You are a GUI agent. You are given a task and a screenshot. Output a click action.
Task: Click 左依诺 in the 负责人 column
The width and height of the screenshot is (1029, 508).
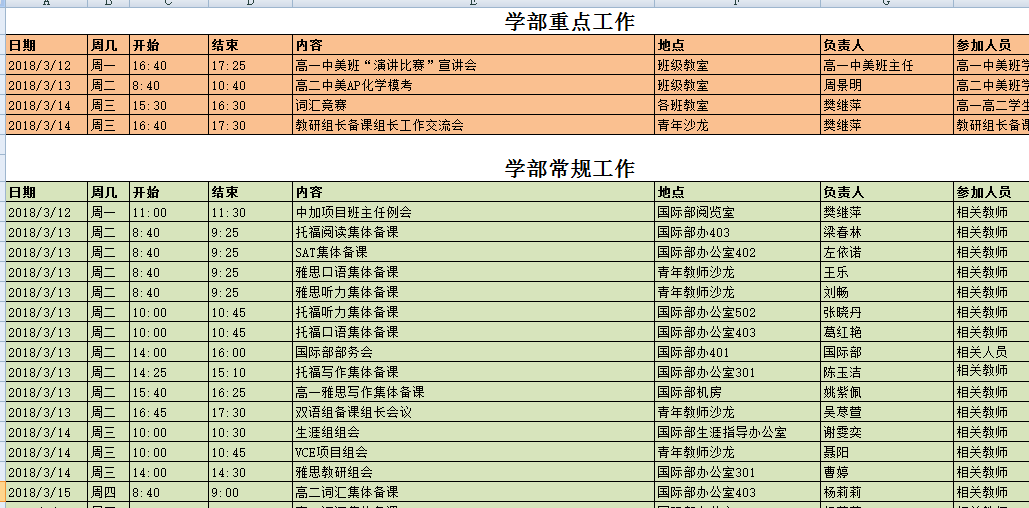point(887,252)
